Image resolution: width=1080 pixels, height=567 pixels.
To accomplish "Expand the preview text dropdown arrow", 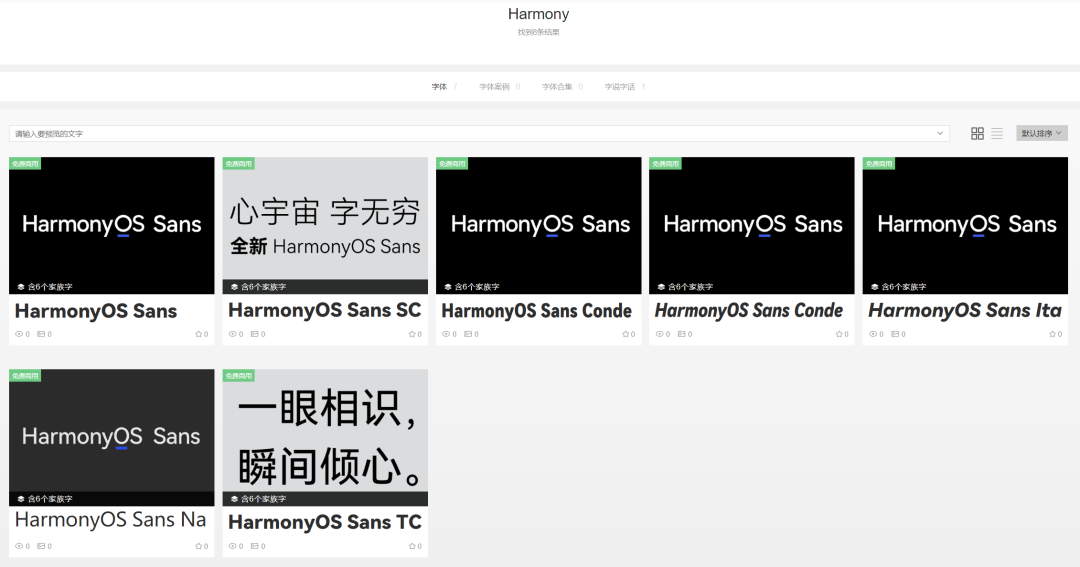I will click(940, 133).
